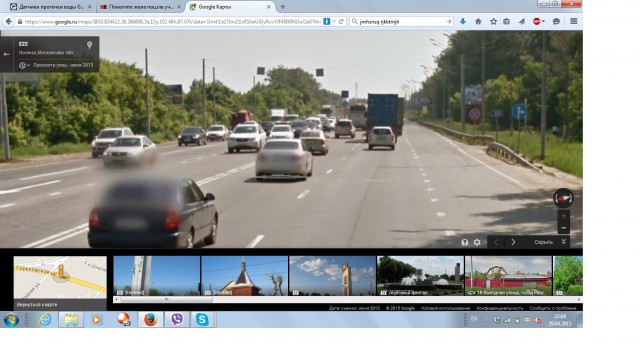640x360 pixels.
Task: Open the red ball app in taskbar
Action: point(124,320)
